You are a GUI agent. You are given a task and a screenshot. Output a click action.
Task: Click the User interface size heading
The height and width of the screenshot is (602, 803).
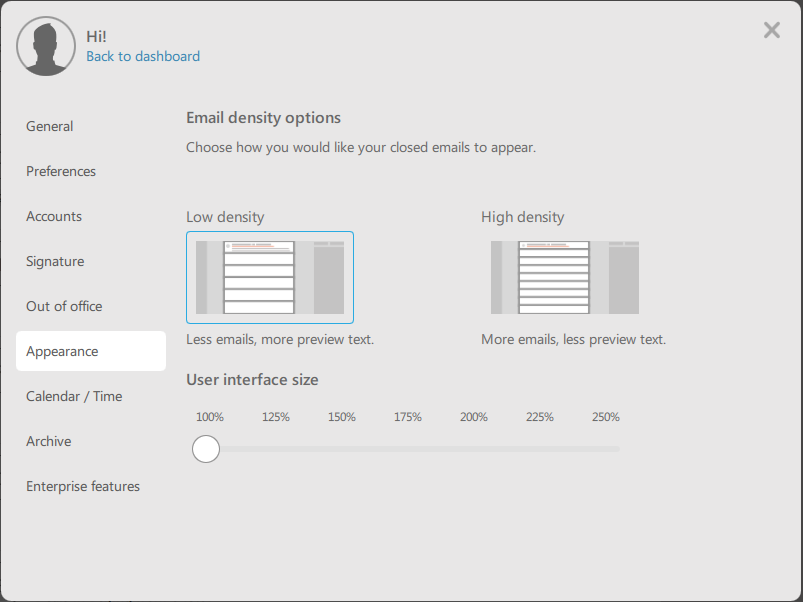pyautogui.click(x=252, y=380)
